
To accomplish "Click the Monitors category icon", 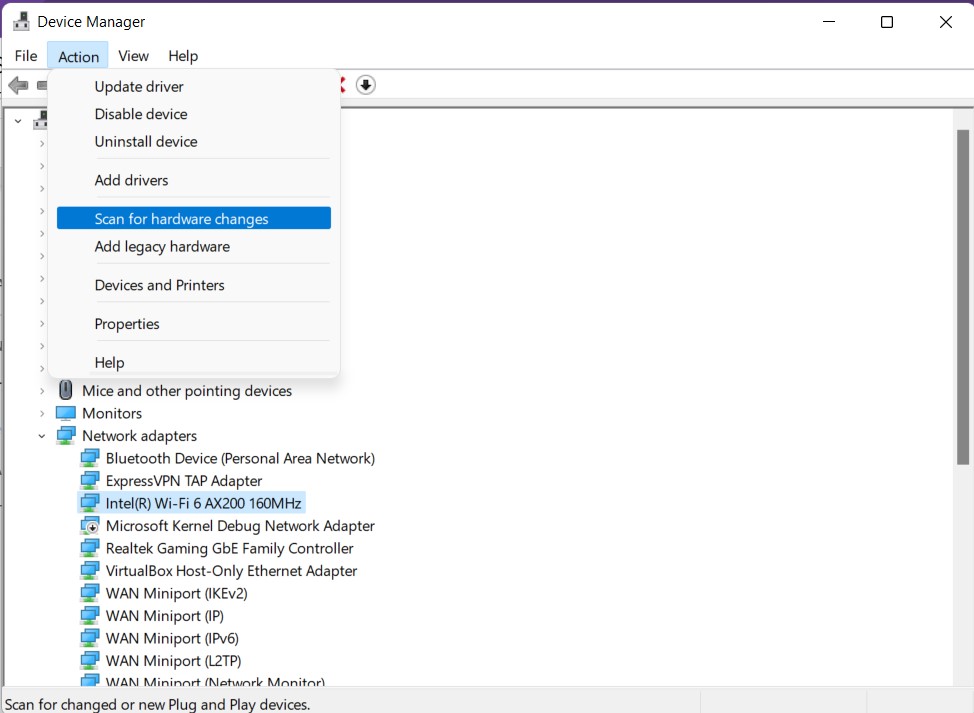I will pos(66,413).
